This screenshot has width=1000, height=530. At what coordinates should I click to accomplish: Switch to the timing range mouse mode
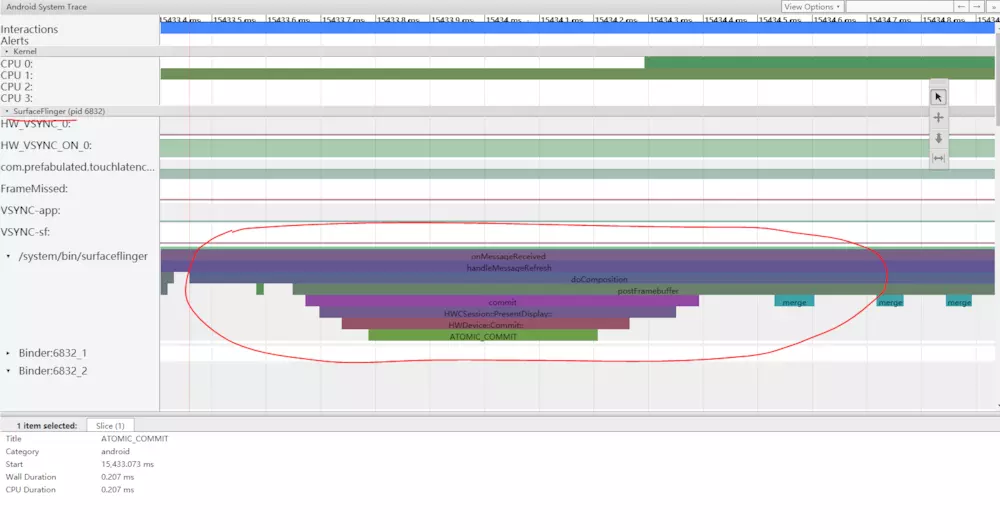(x=938, y=158)
